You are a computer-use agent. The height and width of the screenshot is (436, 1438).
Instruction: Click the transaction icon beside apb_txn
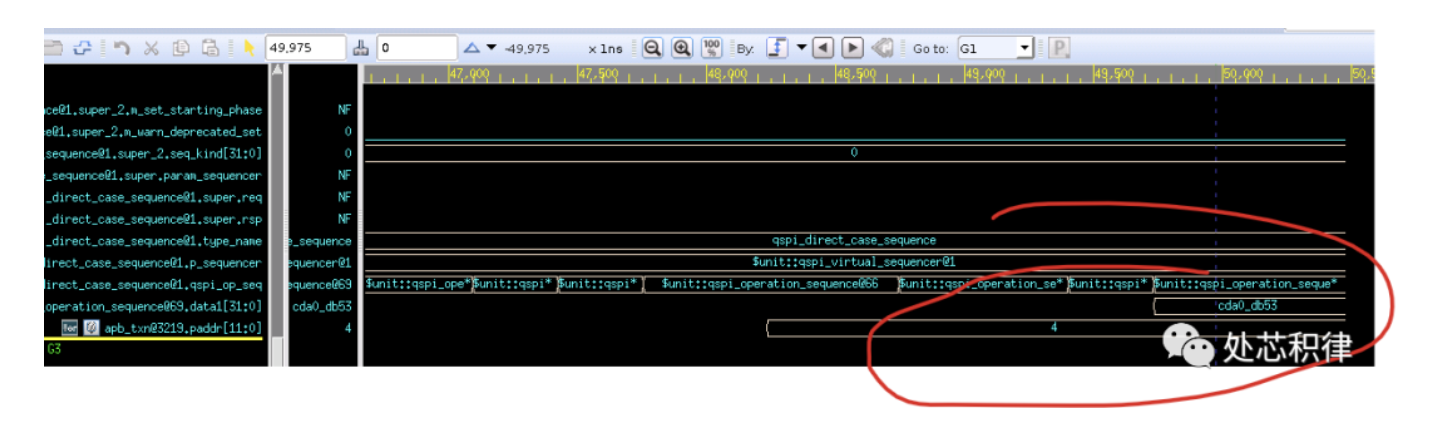coord(91,328)
